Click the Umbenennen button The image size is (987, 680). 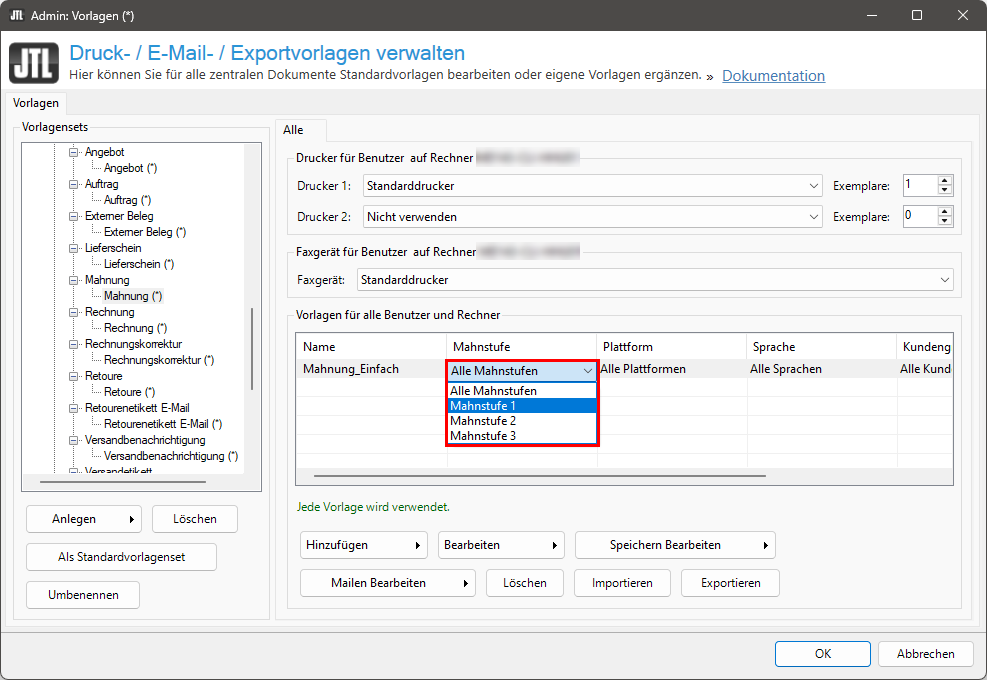click(x=83, y=595)
